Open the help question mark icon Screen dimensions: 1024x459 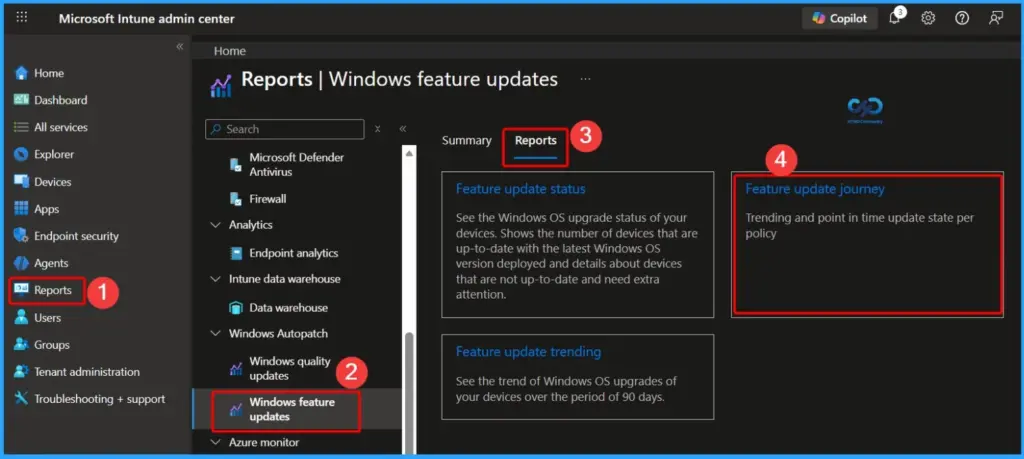962,18
